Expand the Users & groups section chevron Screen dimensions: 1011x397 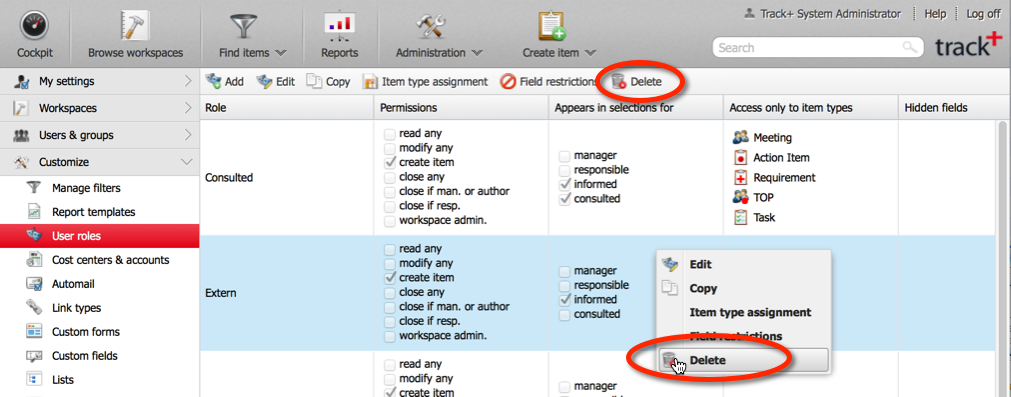(x=188, y=135)
